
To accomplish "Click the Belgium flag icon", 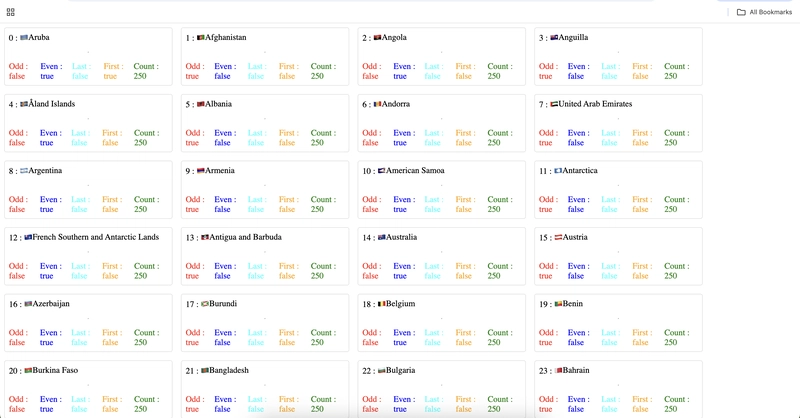I will pos(382,304).
